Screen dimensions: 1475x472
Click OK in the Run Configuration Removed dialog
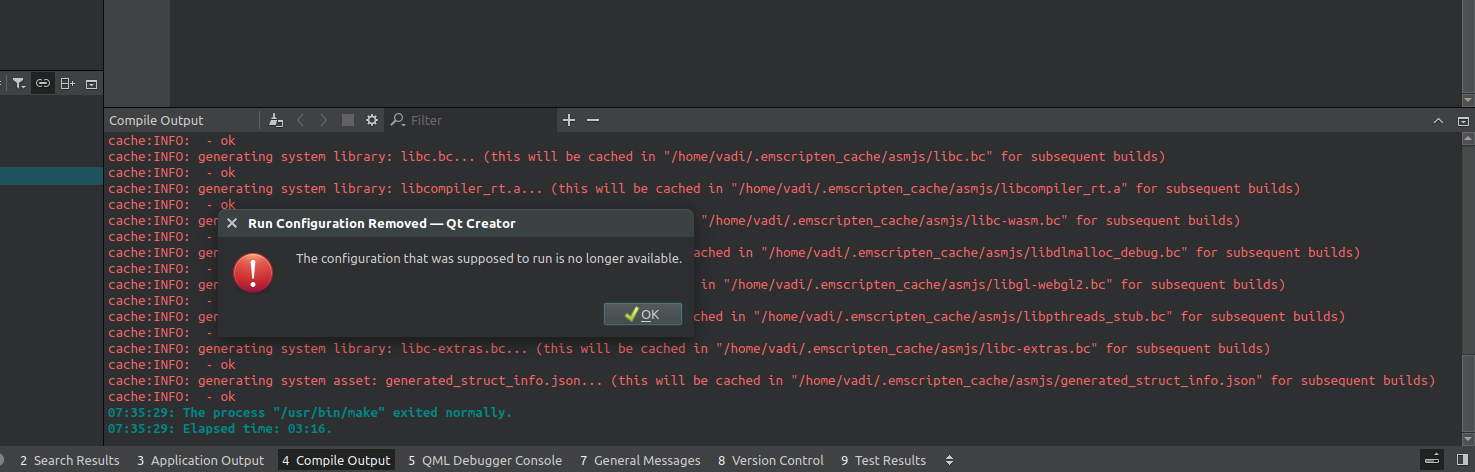[x=642, y=314]
